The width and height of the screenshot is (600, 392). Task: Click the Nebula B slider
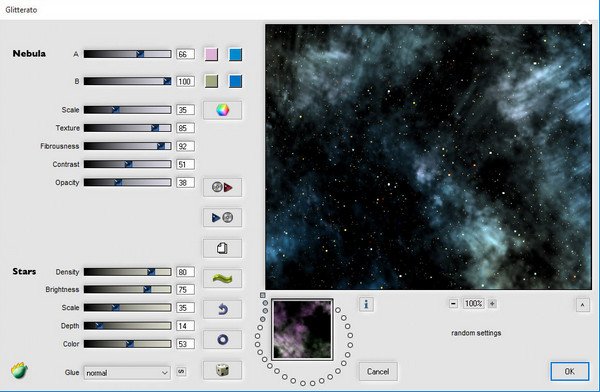(x=127, y=81)
